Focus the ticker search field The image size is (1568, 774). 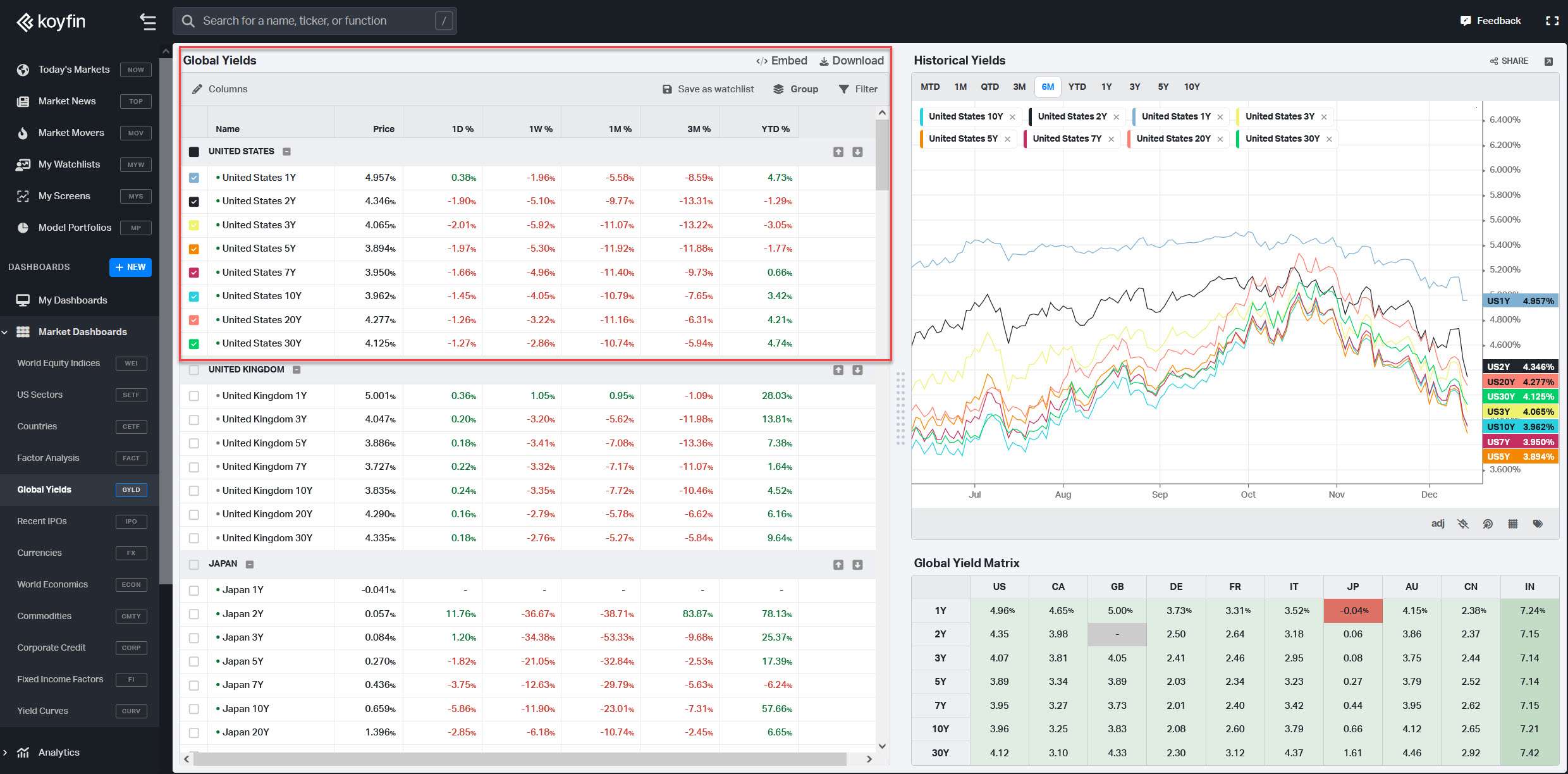point(315,21)
